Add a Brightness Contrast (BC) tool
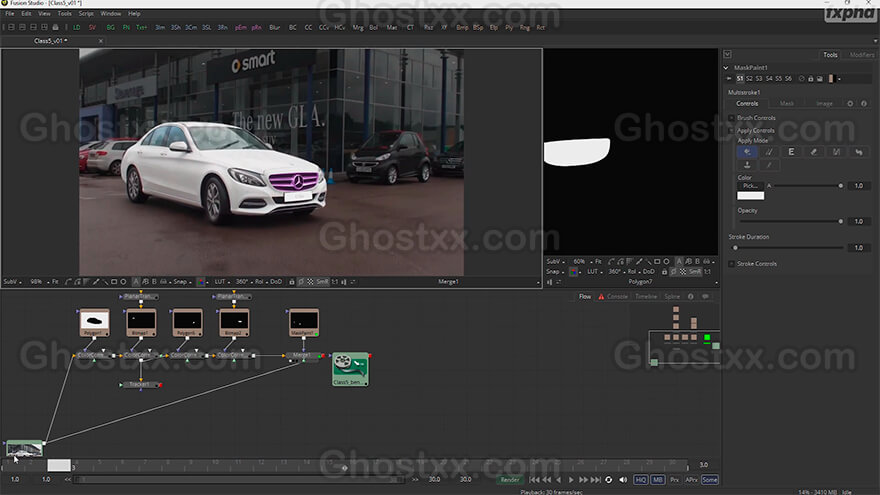 click(x=292, y=28)
